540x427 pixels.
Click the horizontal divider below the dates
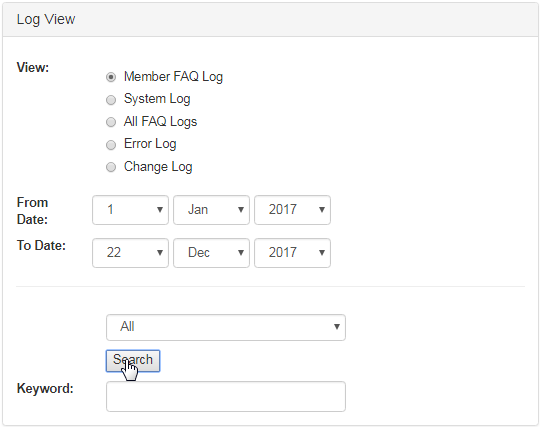(x=270, y=286)
